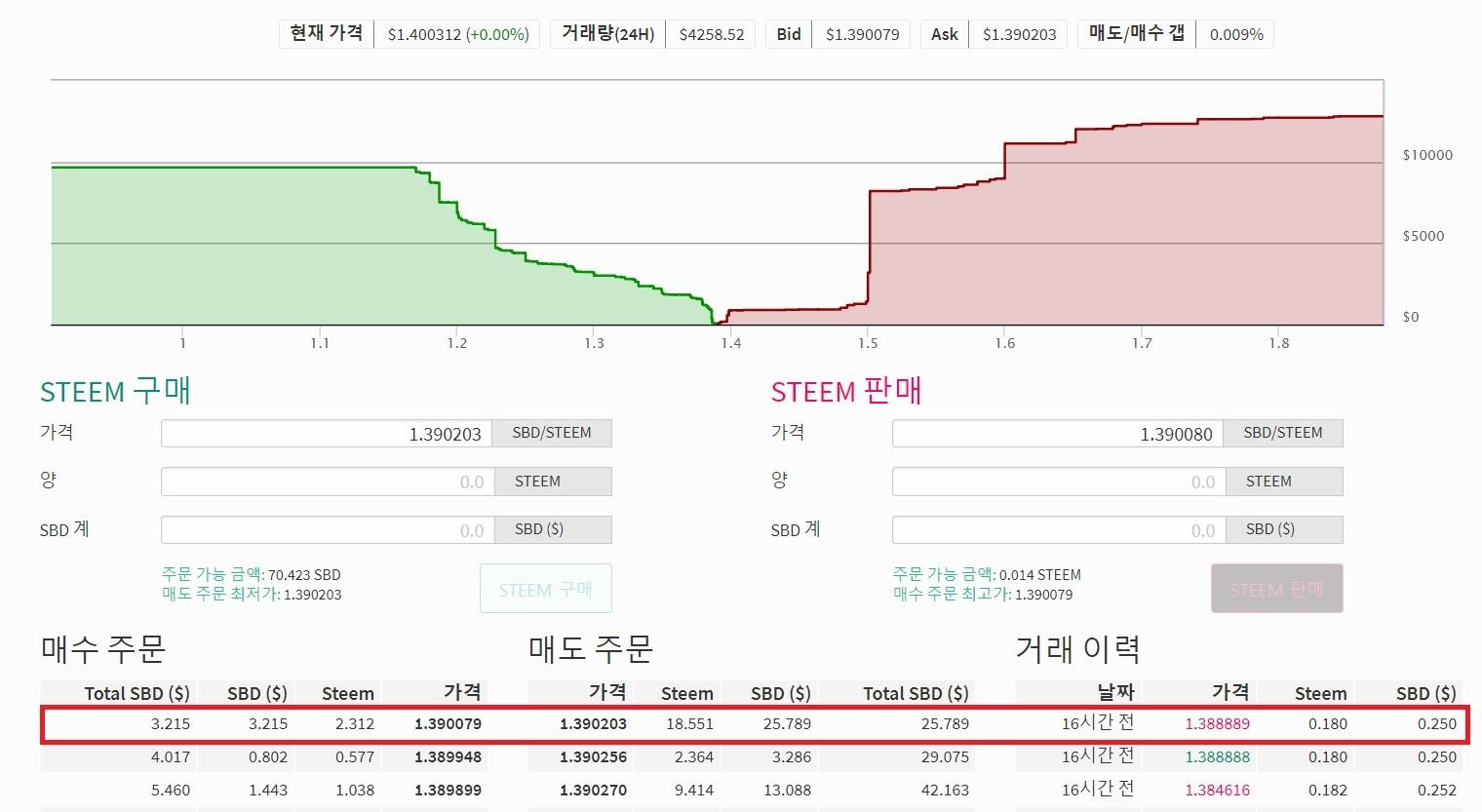This screenshot has width=1482, height=812.
Task: Click the Ask value $1.390203 in the top bar
Action: coord(1020,34)
